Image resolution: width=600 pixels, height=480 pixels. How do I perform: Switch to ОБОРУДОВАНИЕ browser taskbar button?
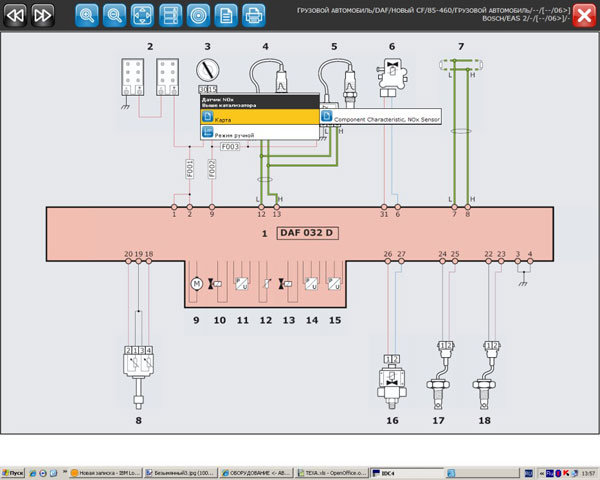[256, 473]
